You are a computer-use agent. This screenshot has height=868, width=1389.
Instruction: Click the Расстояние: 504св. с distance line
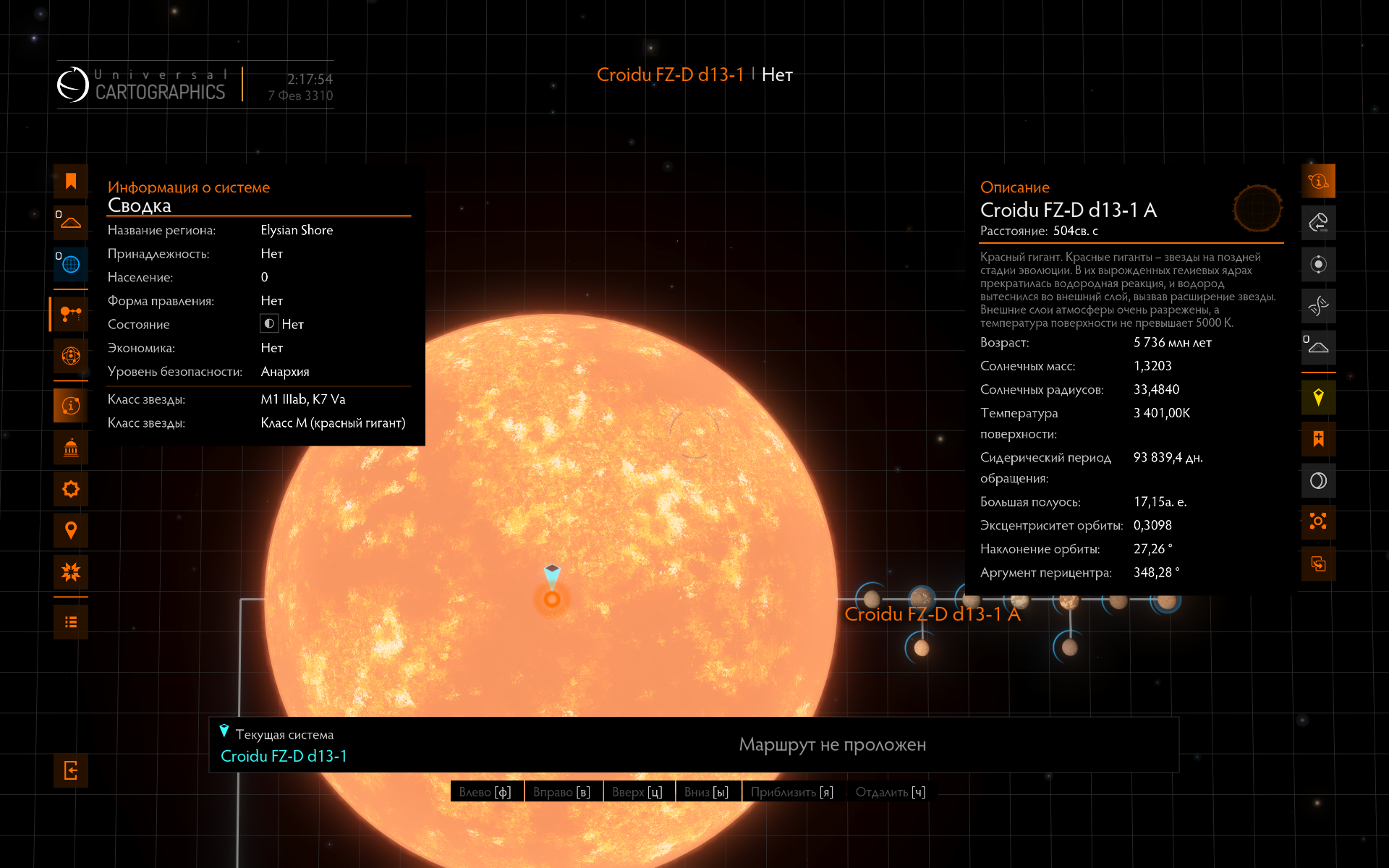pyautogui.click(x=1039, y=231)
